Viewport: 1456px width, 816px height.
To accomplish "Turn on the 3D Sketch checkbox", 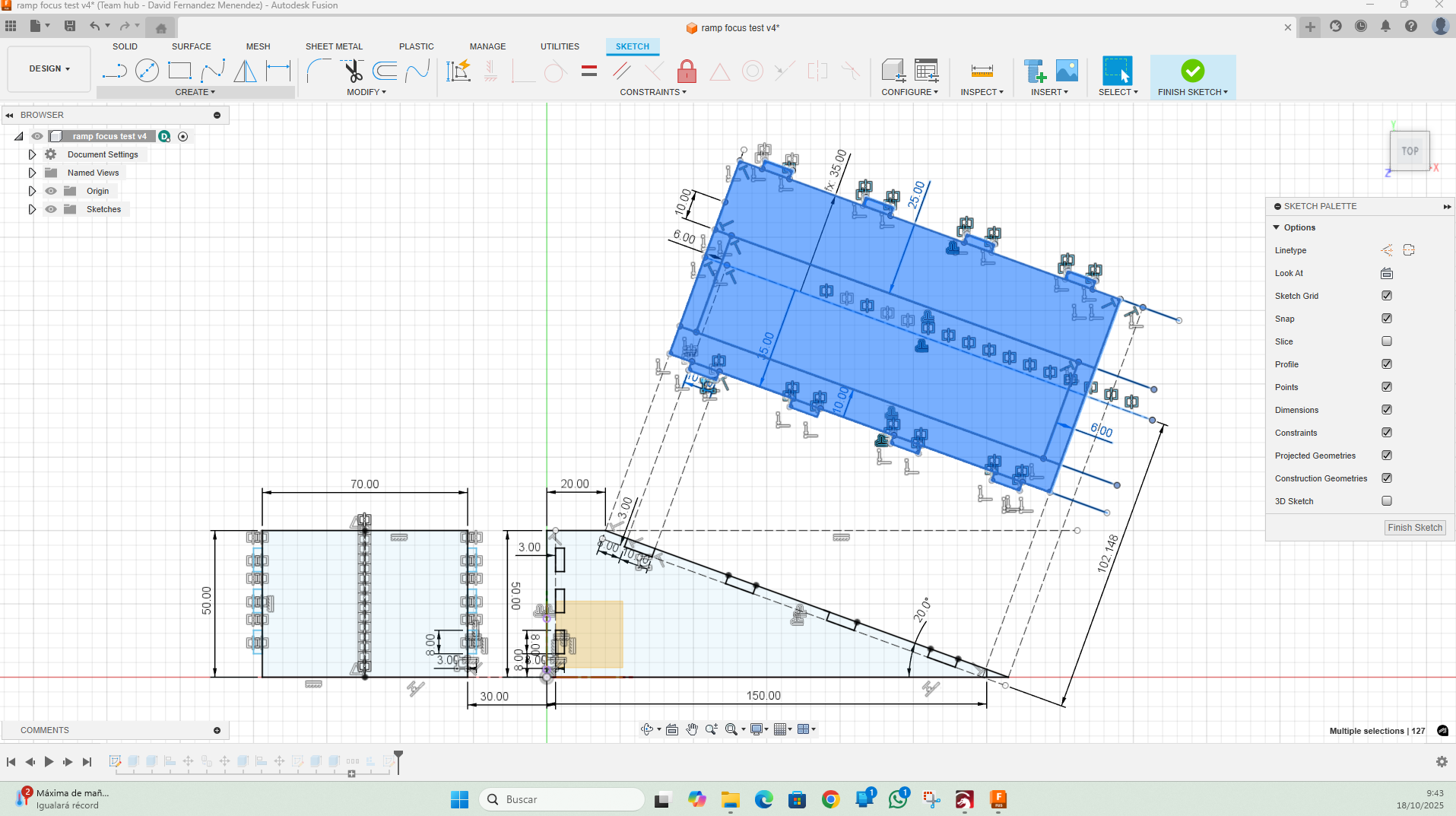I will 1387,501.
